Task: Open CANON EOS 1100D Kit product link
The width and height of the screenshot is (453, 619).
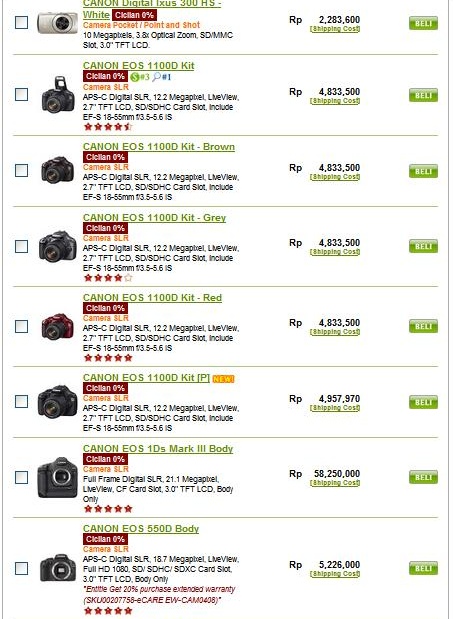Action: pos(139,66)
